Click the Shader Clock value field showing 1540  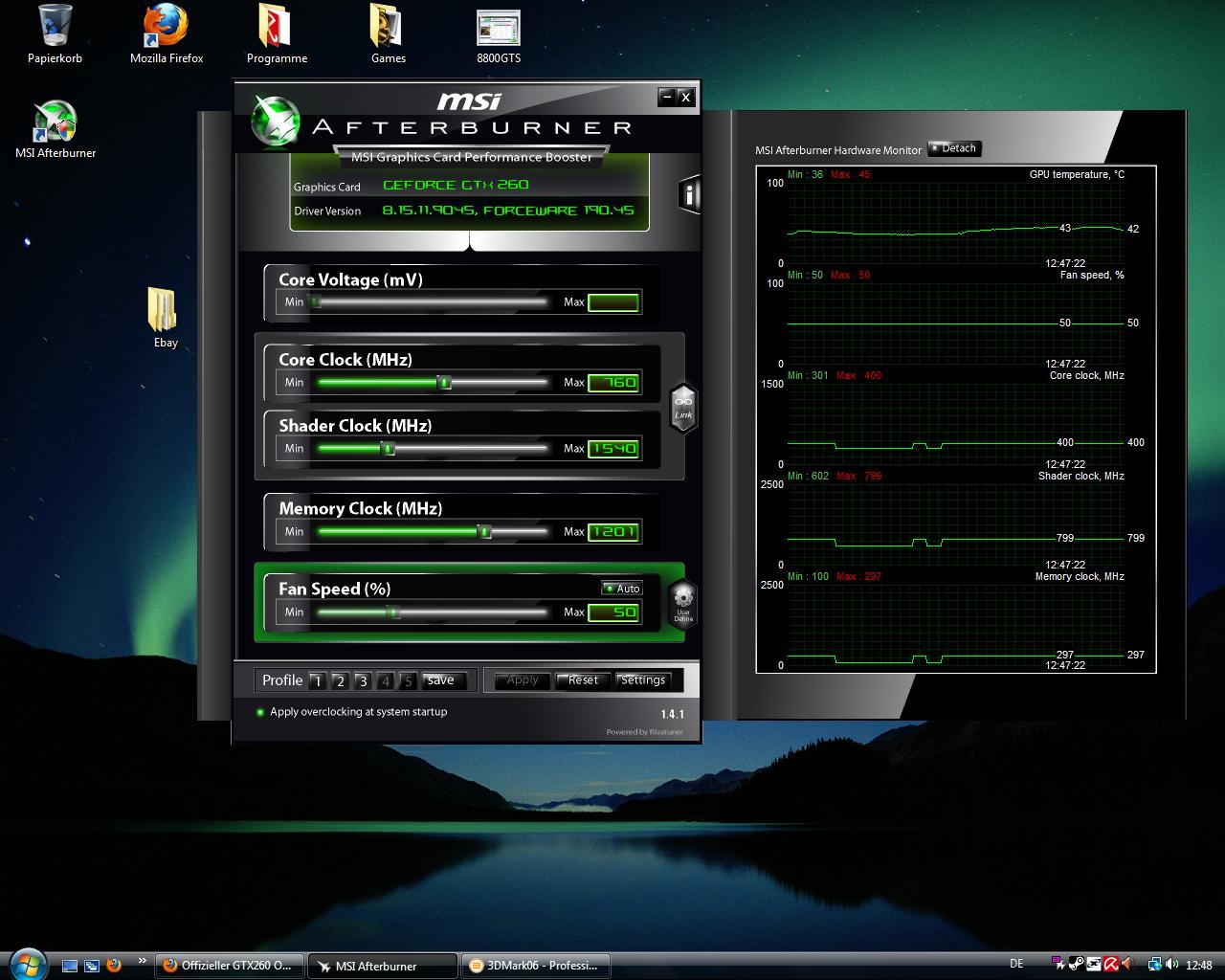click(x=612, y=449)
